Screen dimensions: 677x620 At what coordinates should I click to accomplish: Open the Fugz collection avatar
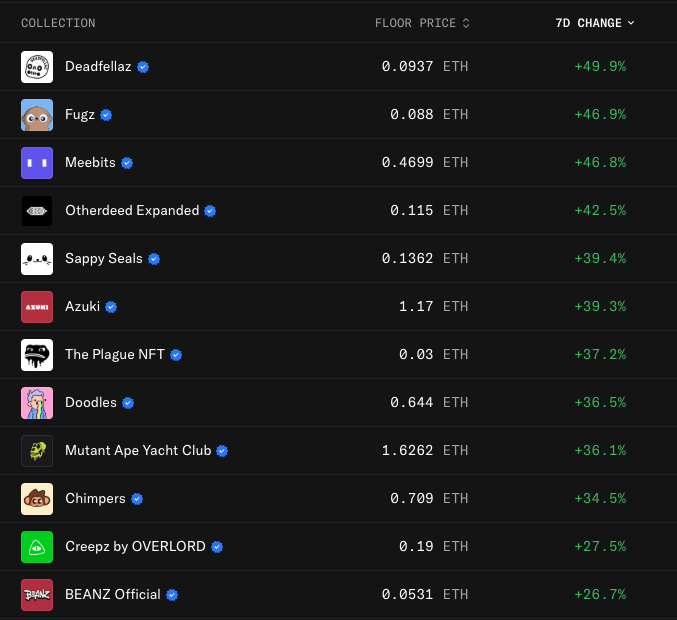click(37, 115)
